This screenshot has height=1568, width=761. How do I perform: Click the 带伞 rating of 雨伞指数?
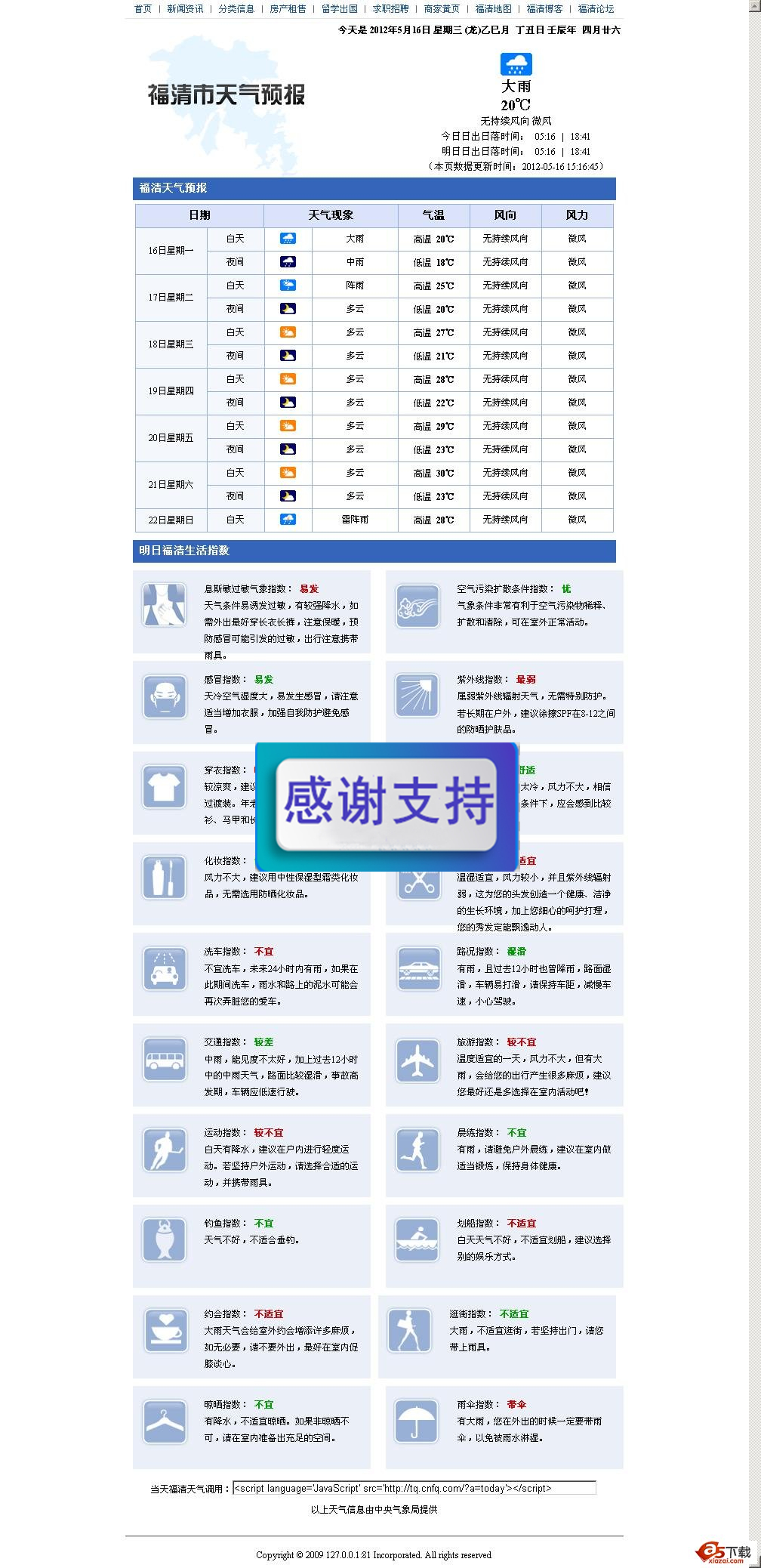(516, 1404)
